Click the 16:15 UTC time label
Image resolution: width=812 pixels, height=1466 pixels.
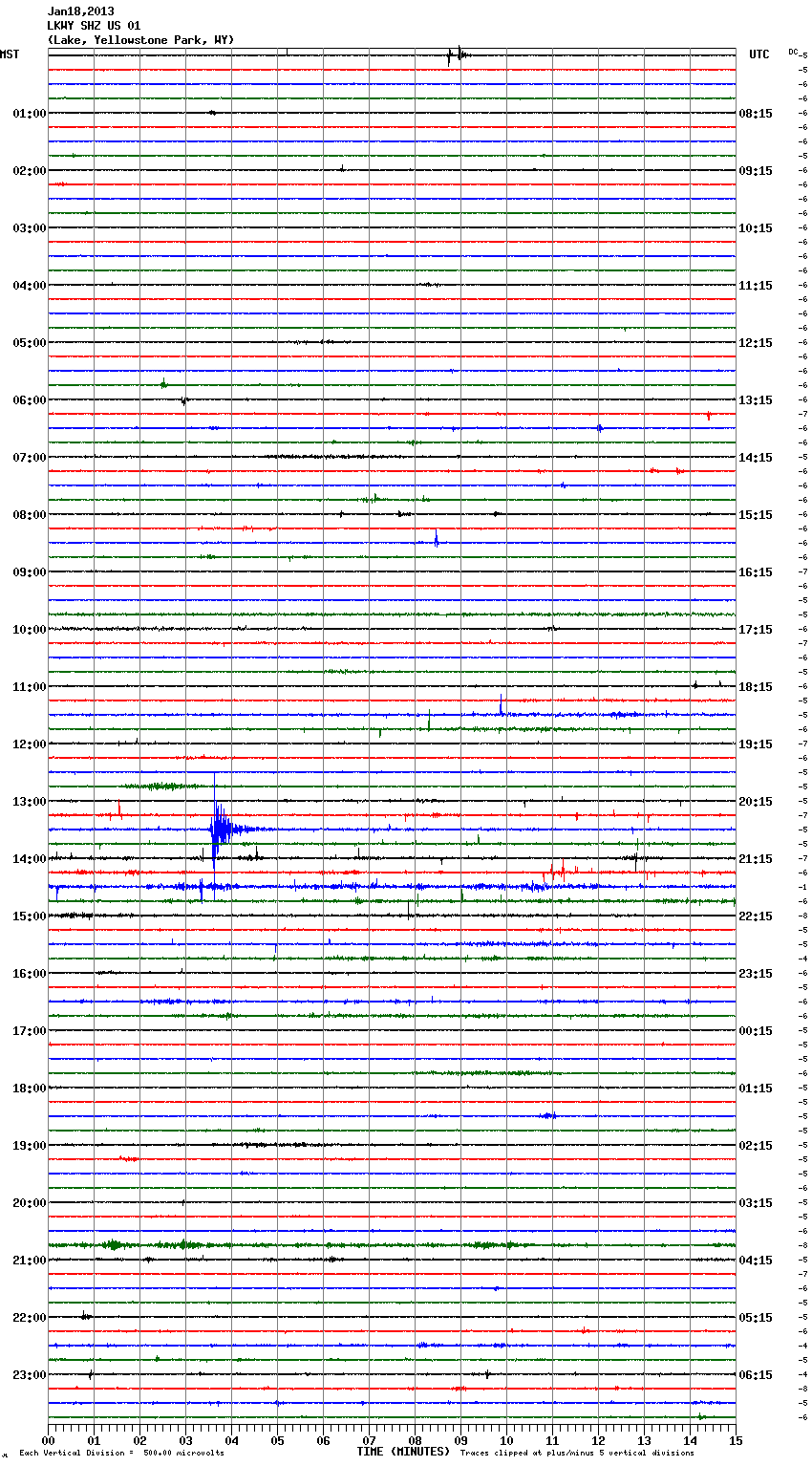pos(756,572)
